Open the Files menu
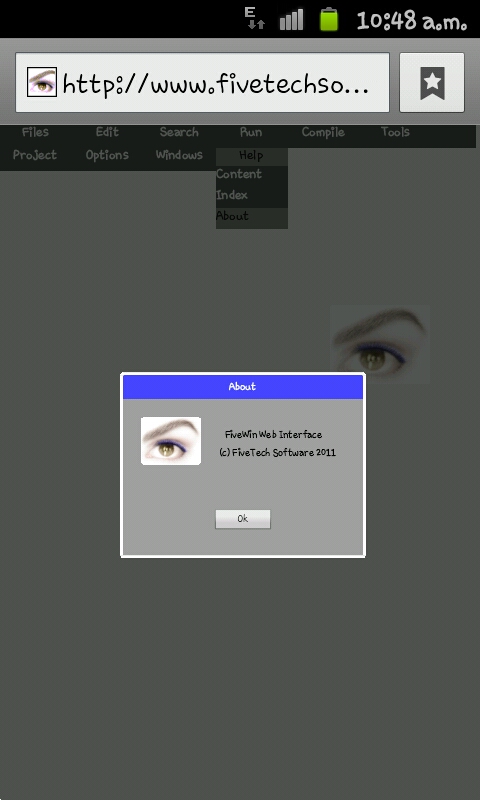The width and height of the screenshot is (480, 800). pos(36,133)
